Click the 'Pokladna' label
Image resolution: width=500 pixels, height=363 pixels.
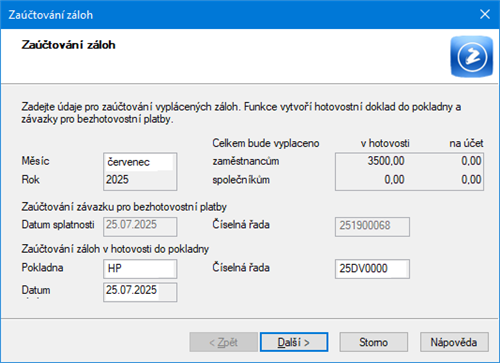[x=42, y=268]
